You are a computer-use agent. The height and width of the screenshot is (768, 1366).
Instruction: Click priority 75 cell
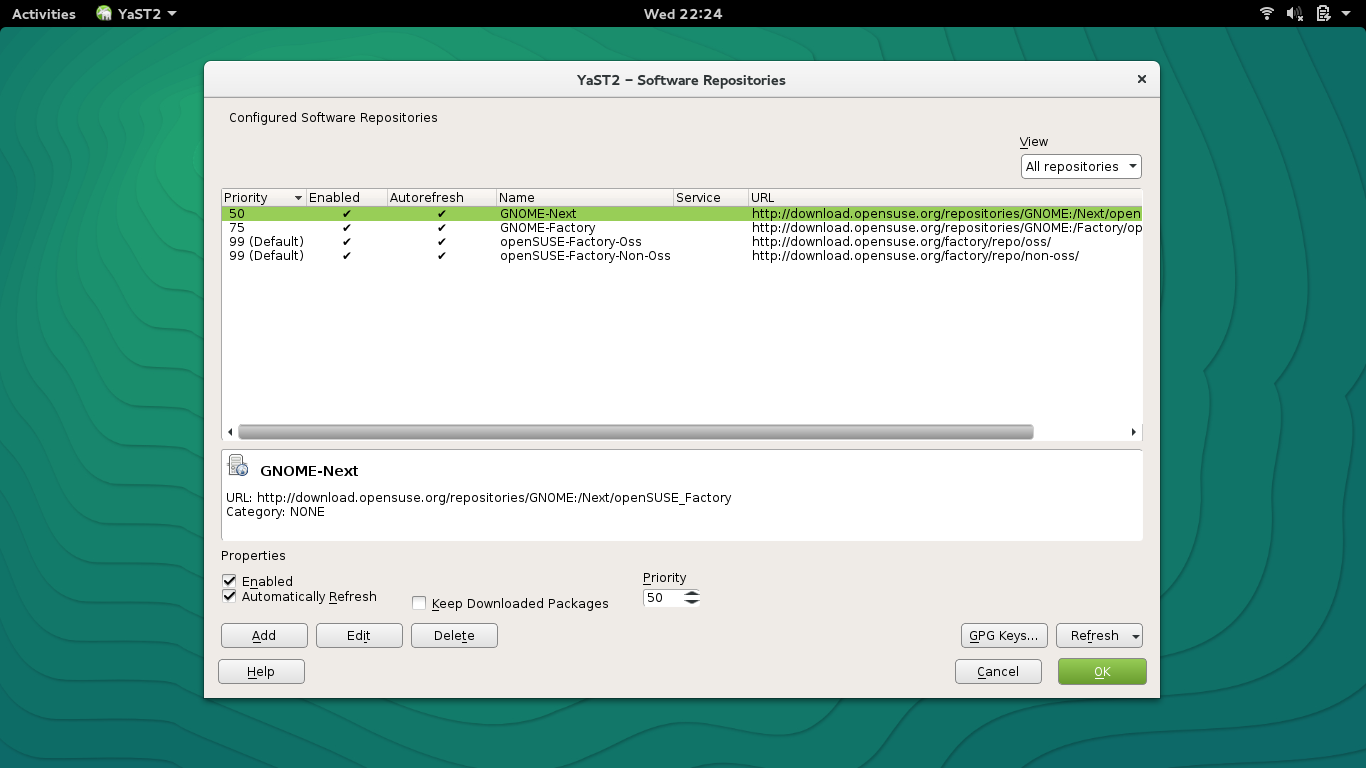[237, 228]
